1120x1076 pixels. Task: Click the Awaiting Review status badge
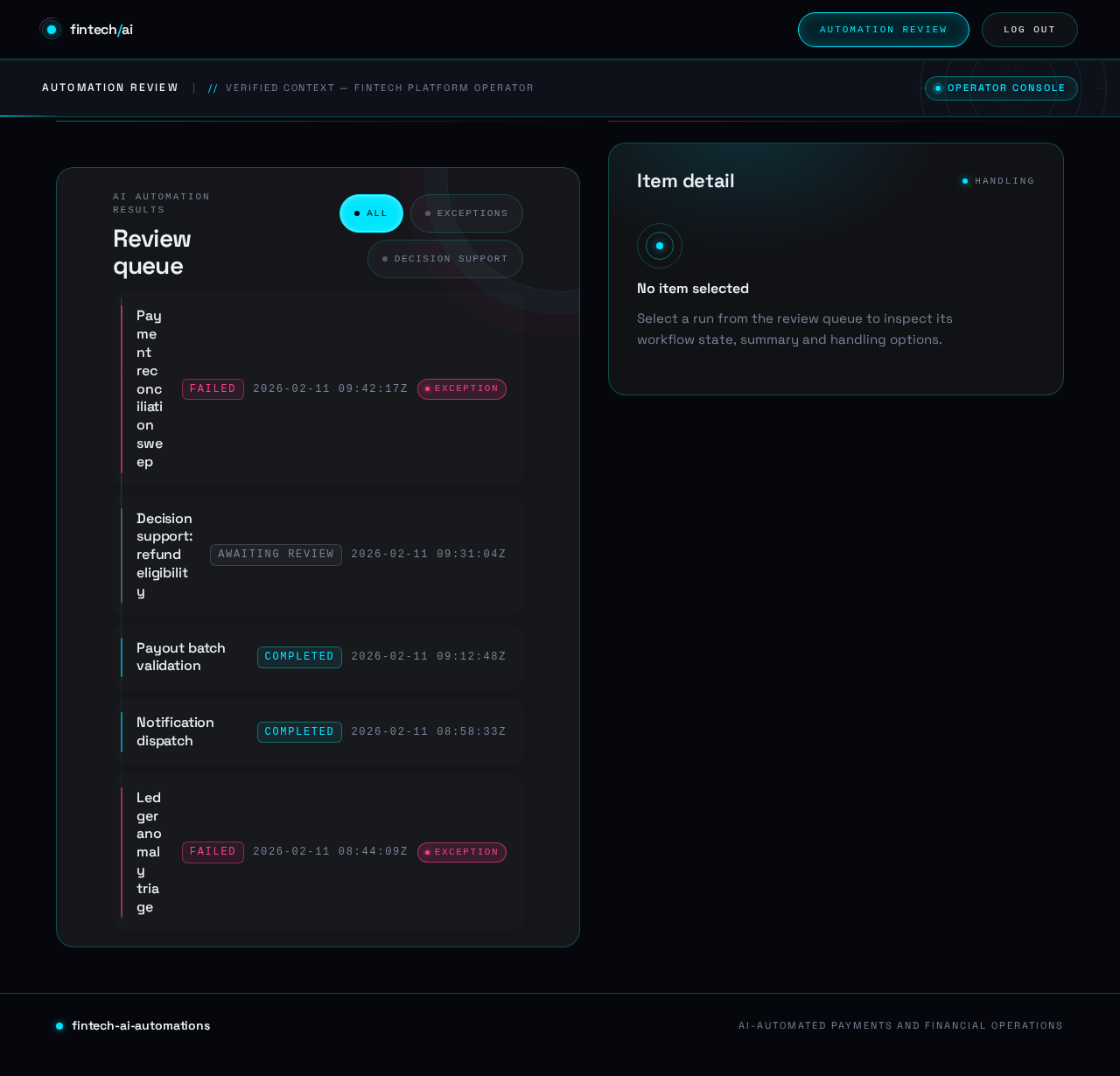276,555
